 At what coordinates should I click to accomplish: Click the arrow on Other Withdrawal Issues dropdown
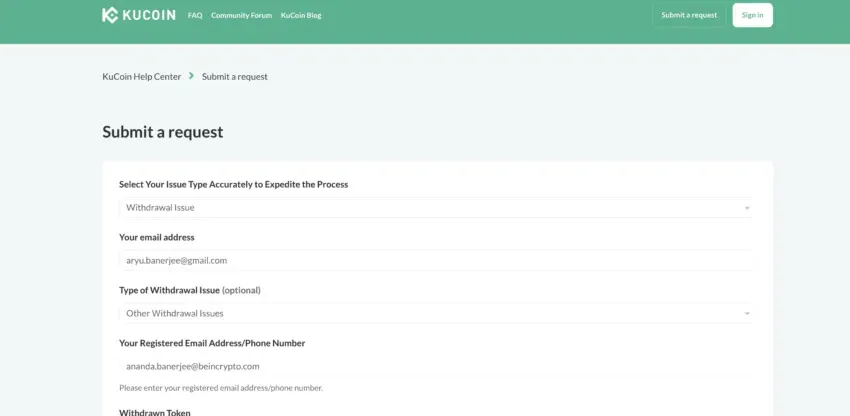click(746, 313)
